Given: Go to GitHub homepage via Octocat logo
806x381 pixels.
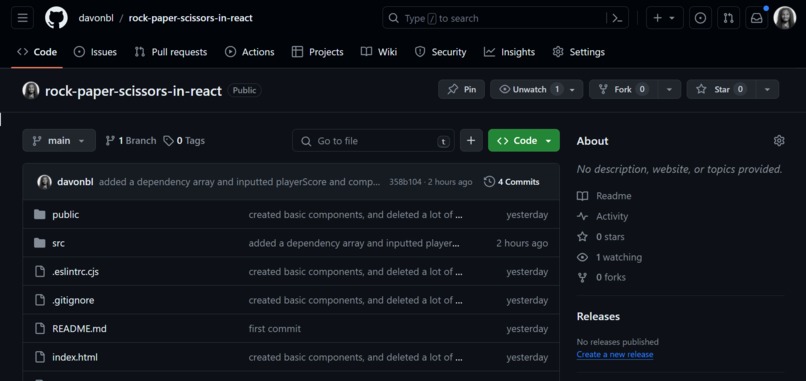Looking at the screenshot, I should point(56,18).
